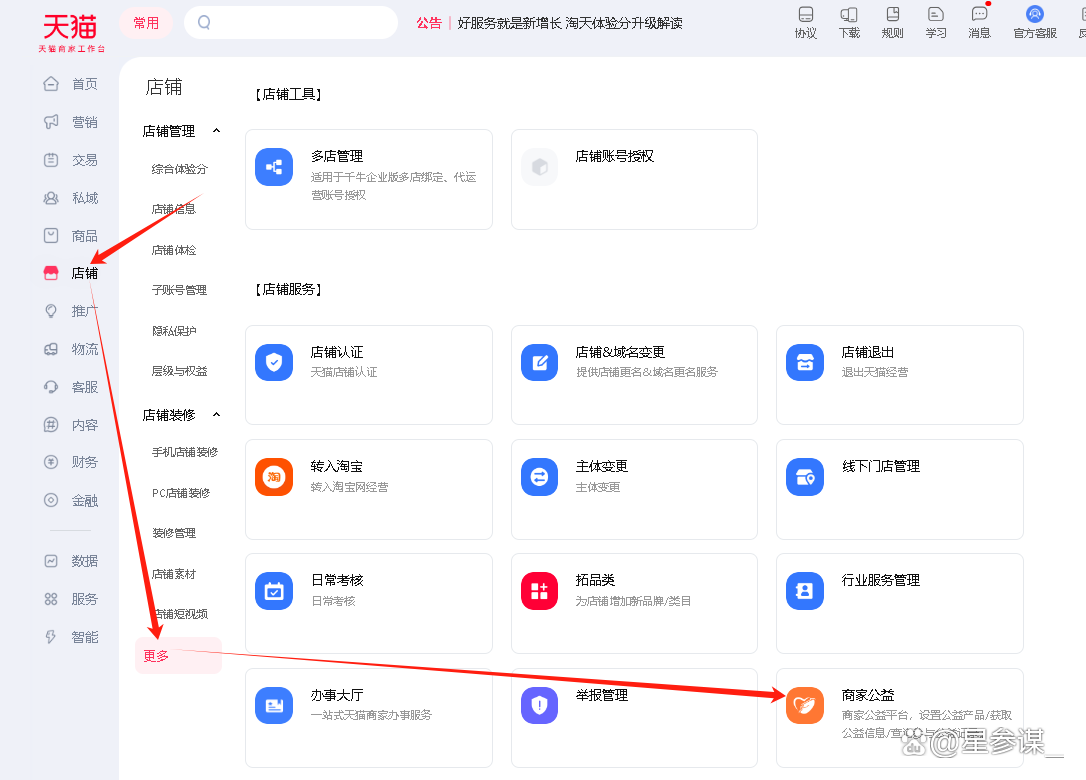Click the red 拓品类 grid icon
Viewport: 1086px width, 780px height.
pyautogui.click(x=540, y=591)
